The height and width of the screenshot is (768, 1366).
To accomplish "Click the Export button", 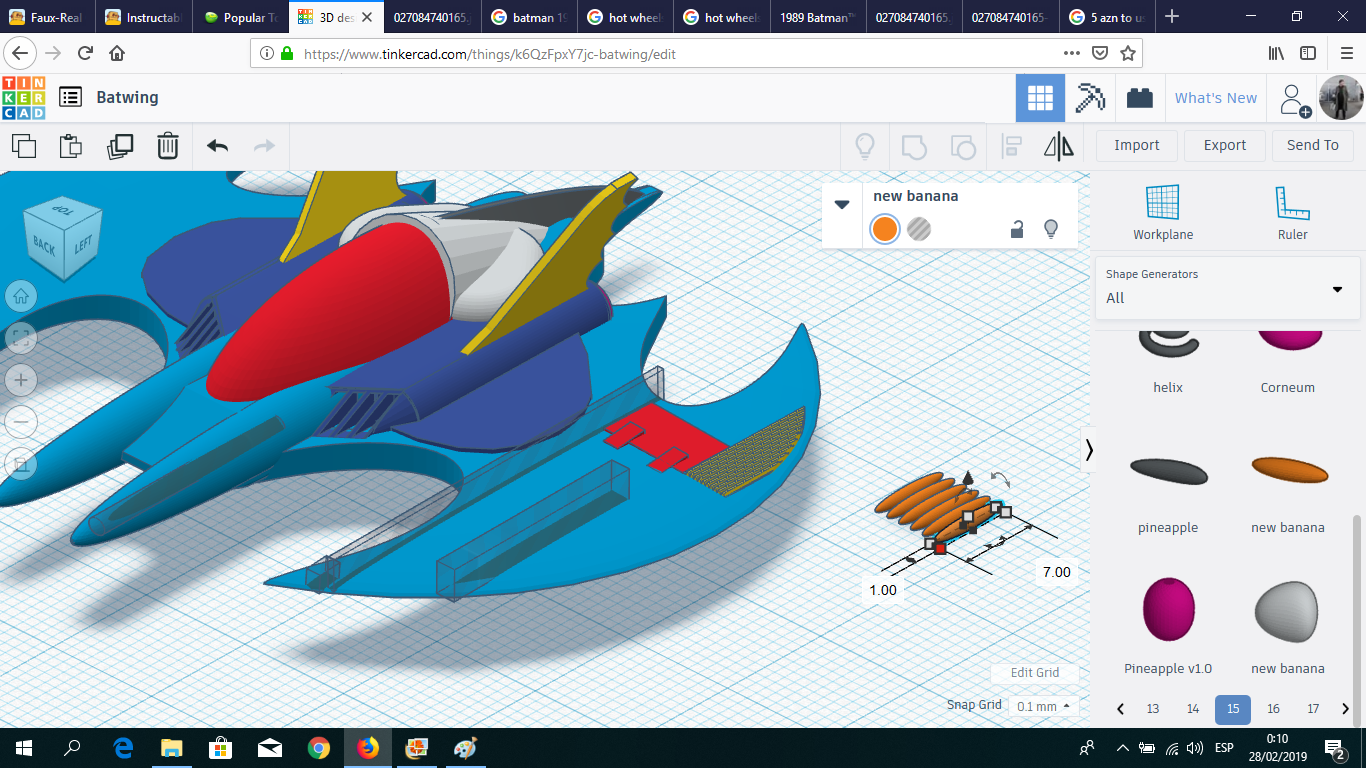I will (x=1224, y=145).
